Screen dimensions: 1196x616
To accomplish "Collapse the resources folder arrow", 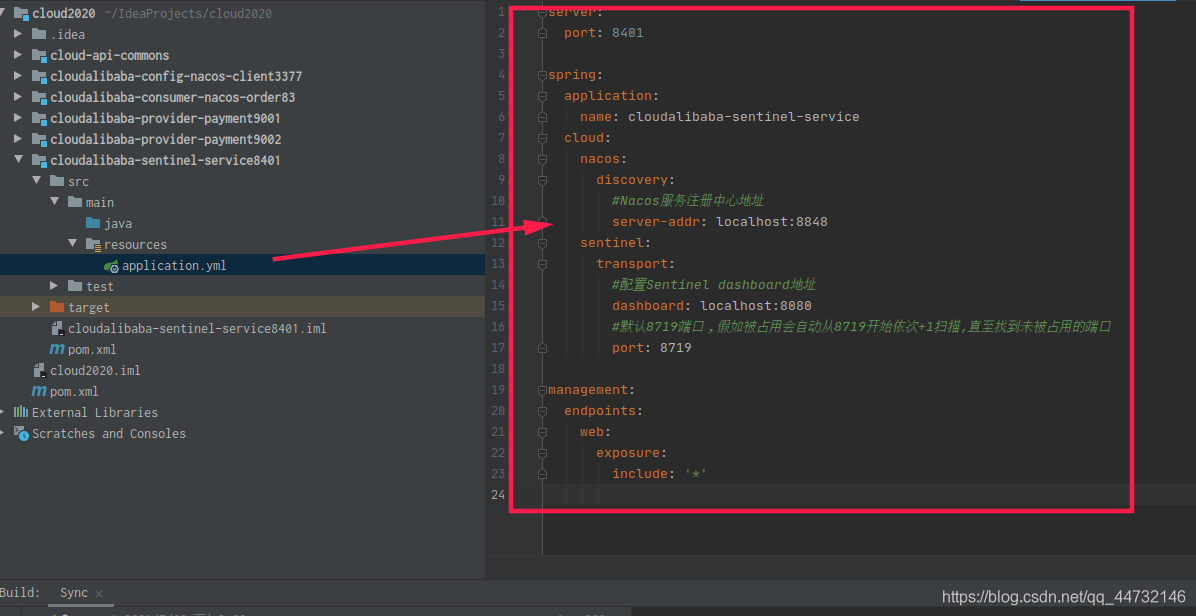I will [72, 244].
